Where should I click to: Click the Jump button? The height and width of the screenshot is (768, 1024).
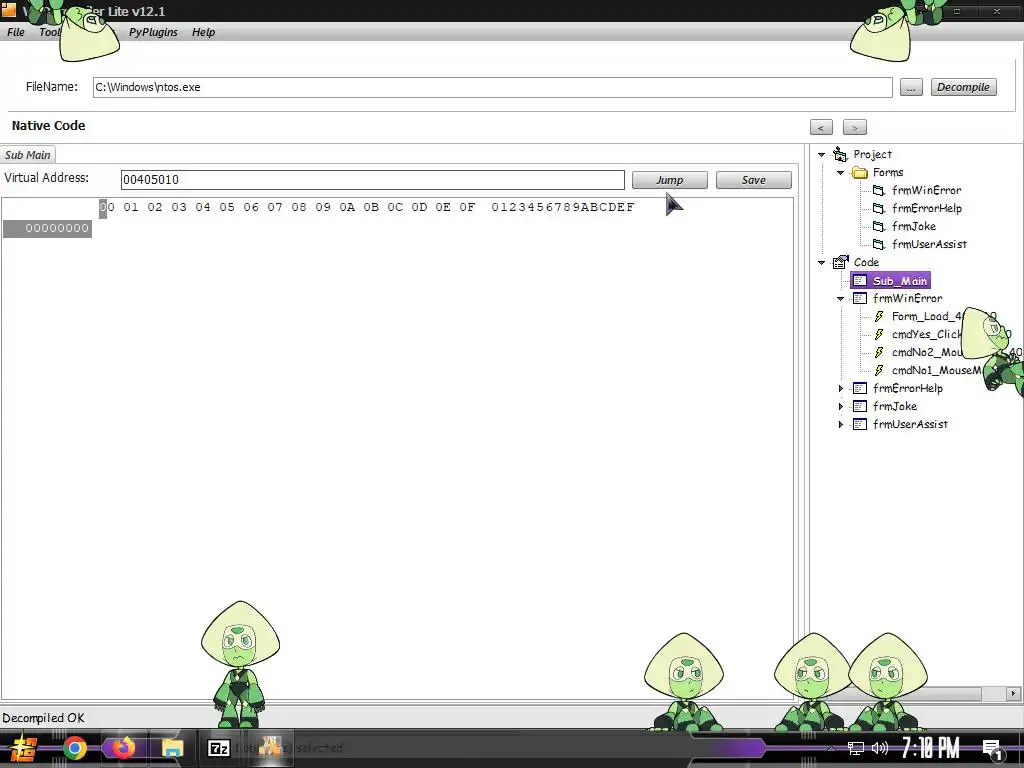(x=669, y=180)
